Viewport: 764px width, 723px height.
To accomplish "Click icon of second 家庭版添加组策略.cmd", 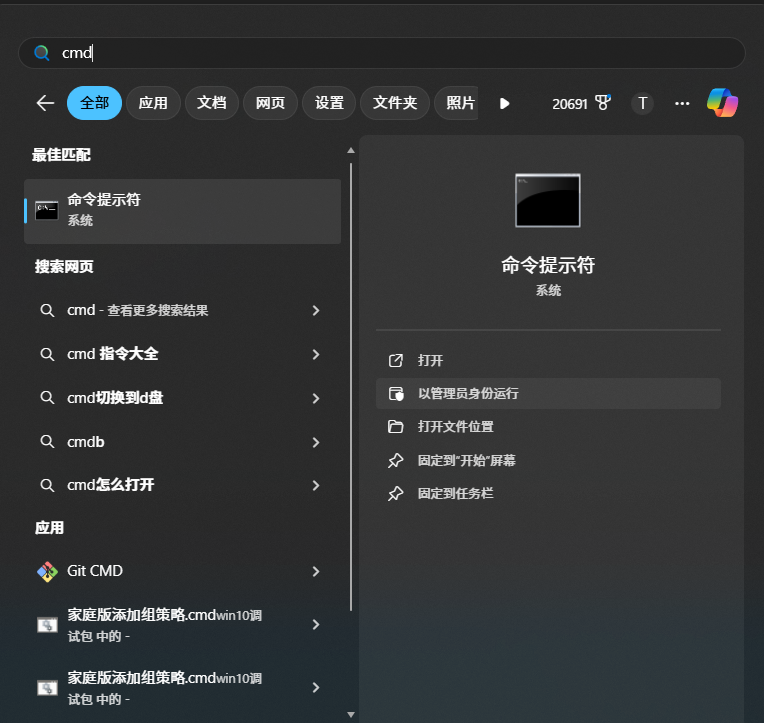I will 47,688.
